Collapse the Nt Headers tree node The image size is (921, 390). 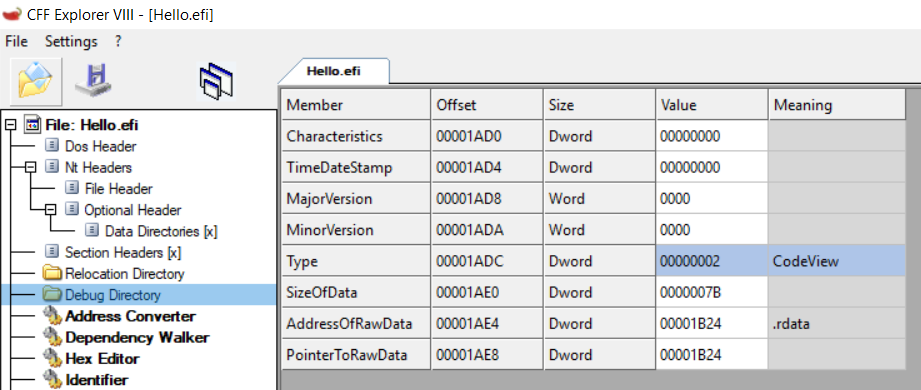[x=31, y=167]
